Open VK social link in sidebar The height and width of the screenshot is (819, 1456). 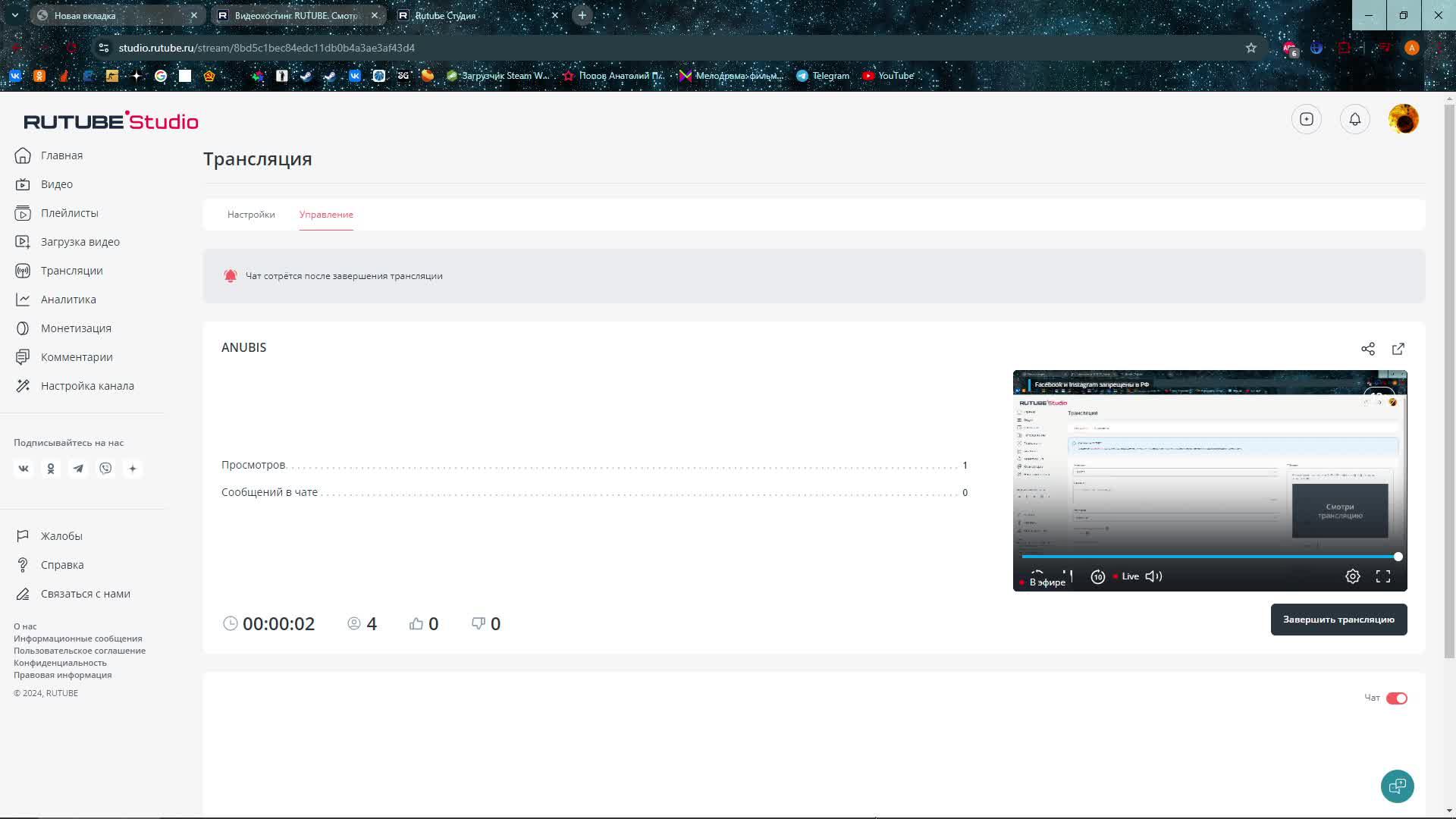coord(24,469)
